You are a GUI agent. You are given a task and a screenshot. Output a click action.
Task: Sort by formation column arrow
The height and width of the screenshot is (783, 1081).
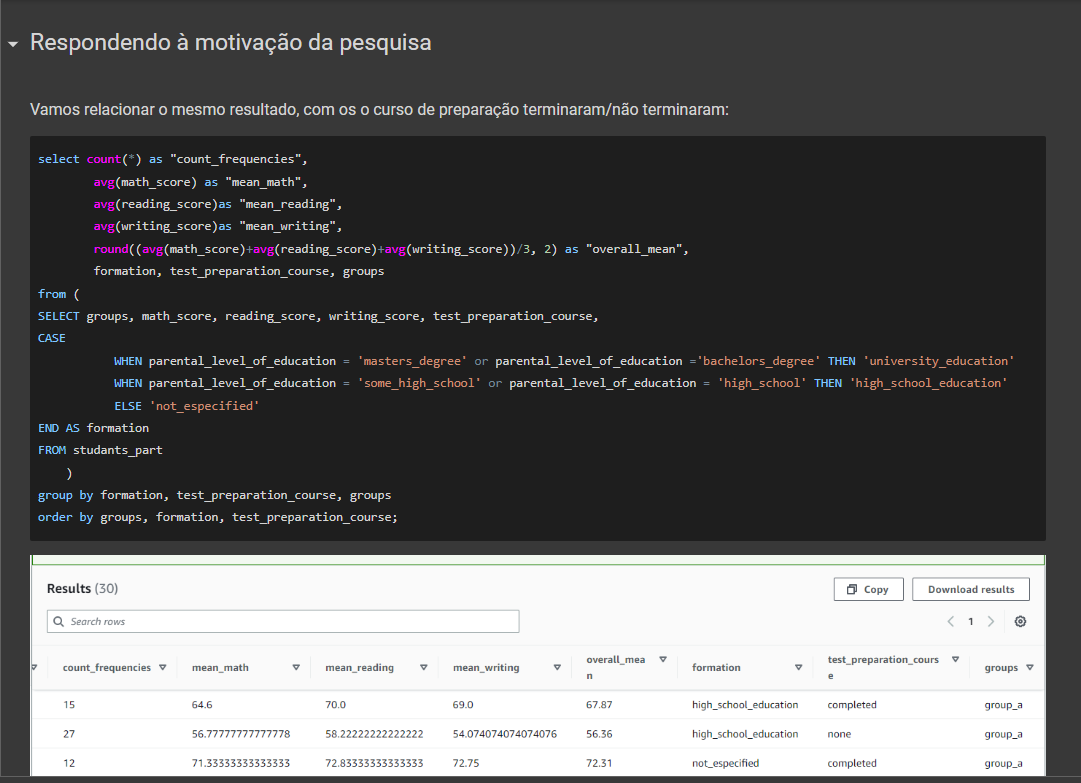pos(798,667)
